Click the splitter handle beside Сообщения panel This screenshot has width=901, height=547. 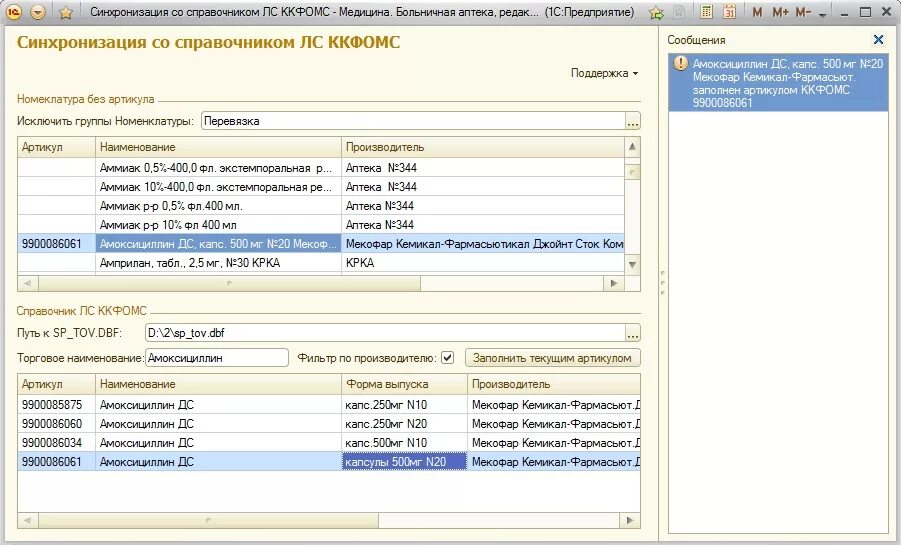click(x=663, y=283)
